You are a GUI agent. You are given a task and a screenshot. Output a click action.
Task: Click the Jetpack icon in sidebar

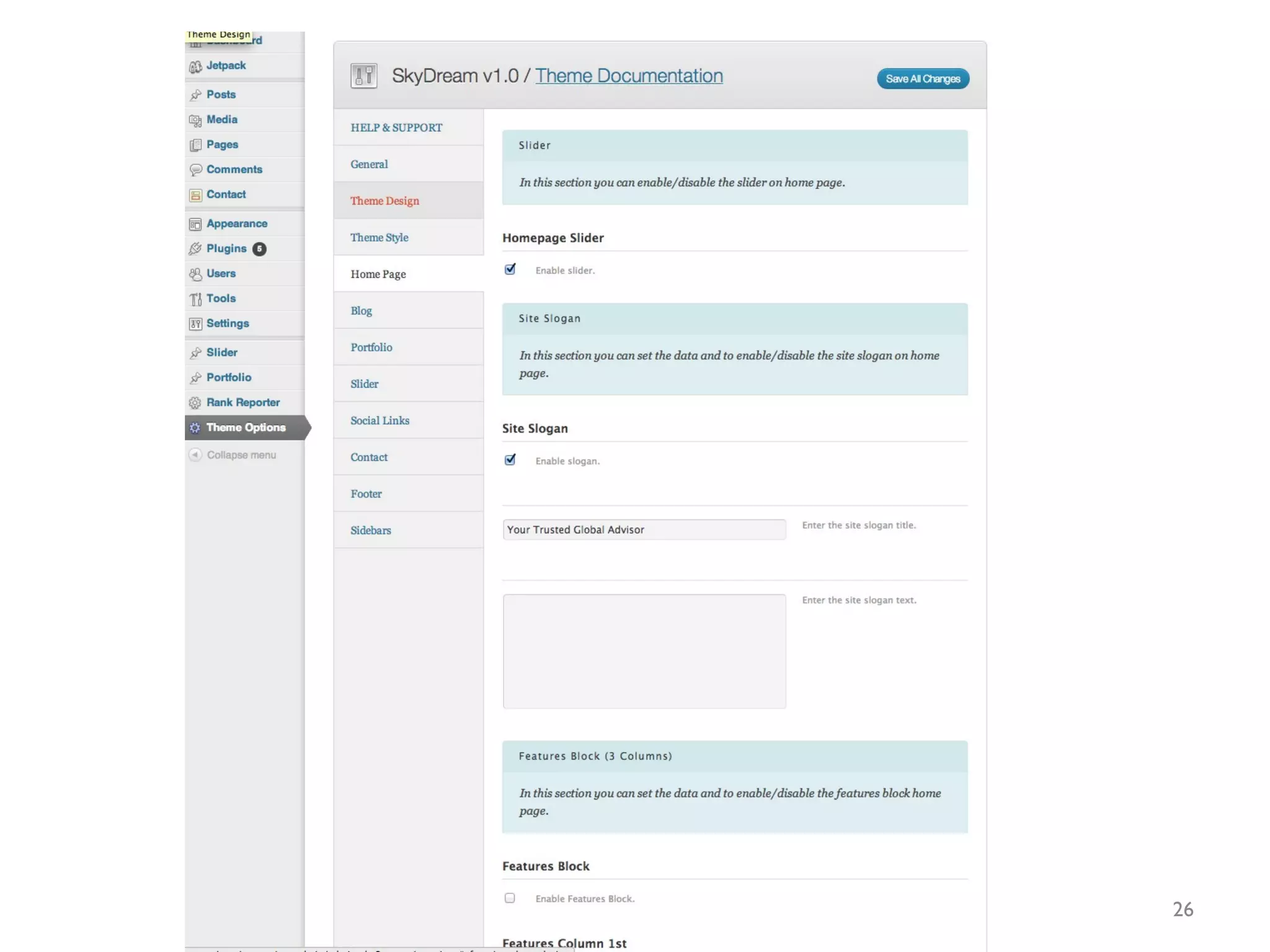(x=195, y=66)
